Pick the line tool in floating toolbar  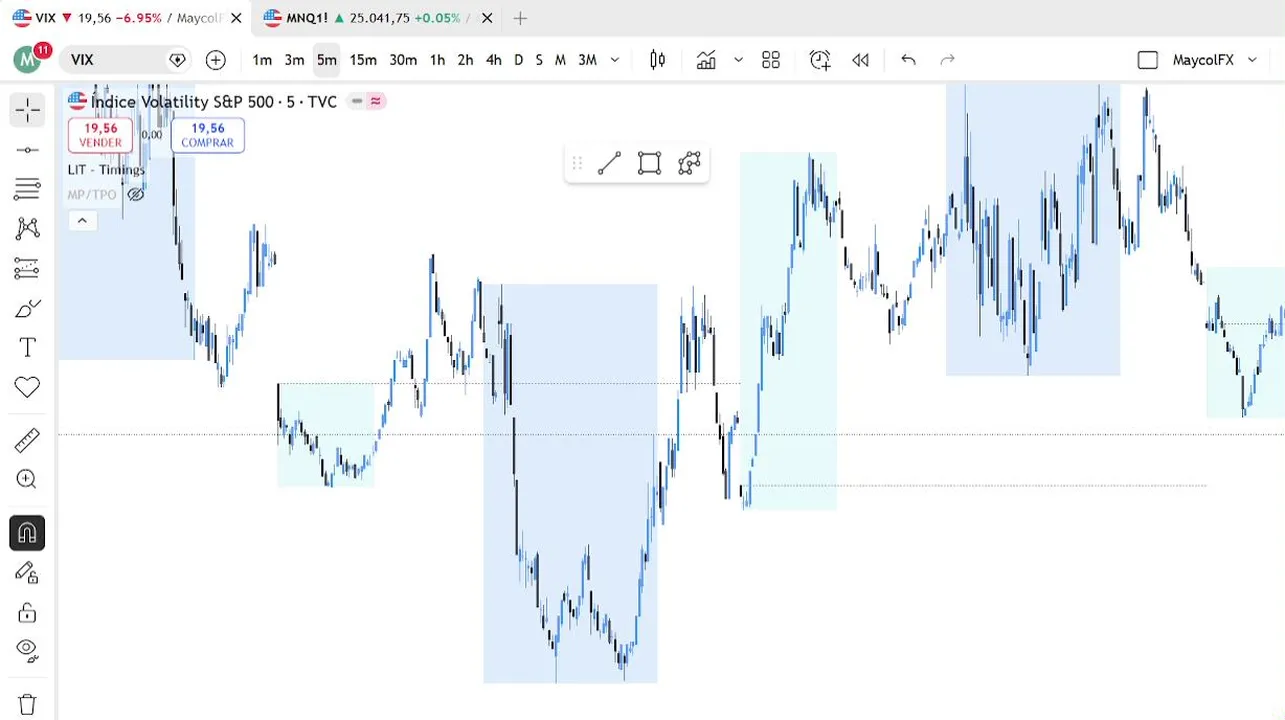(x=609, y=163)
